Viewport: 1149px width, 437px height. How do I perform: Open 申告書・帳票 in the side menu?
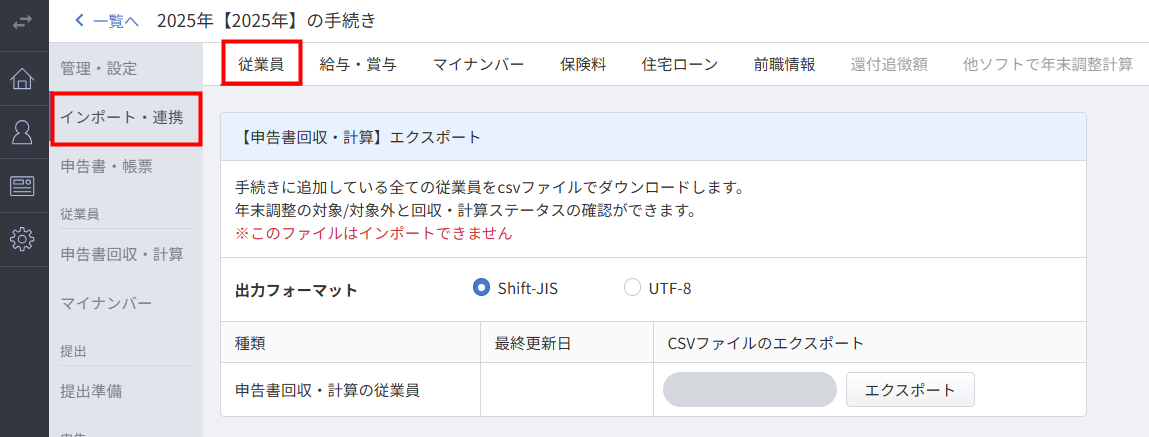(106, 166)
